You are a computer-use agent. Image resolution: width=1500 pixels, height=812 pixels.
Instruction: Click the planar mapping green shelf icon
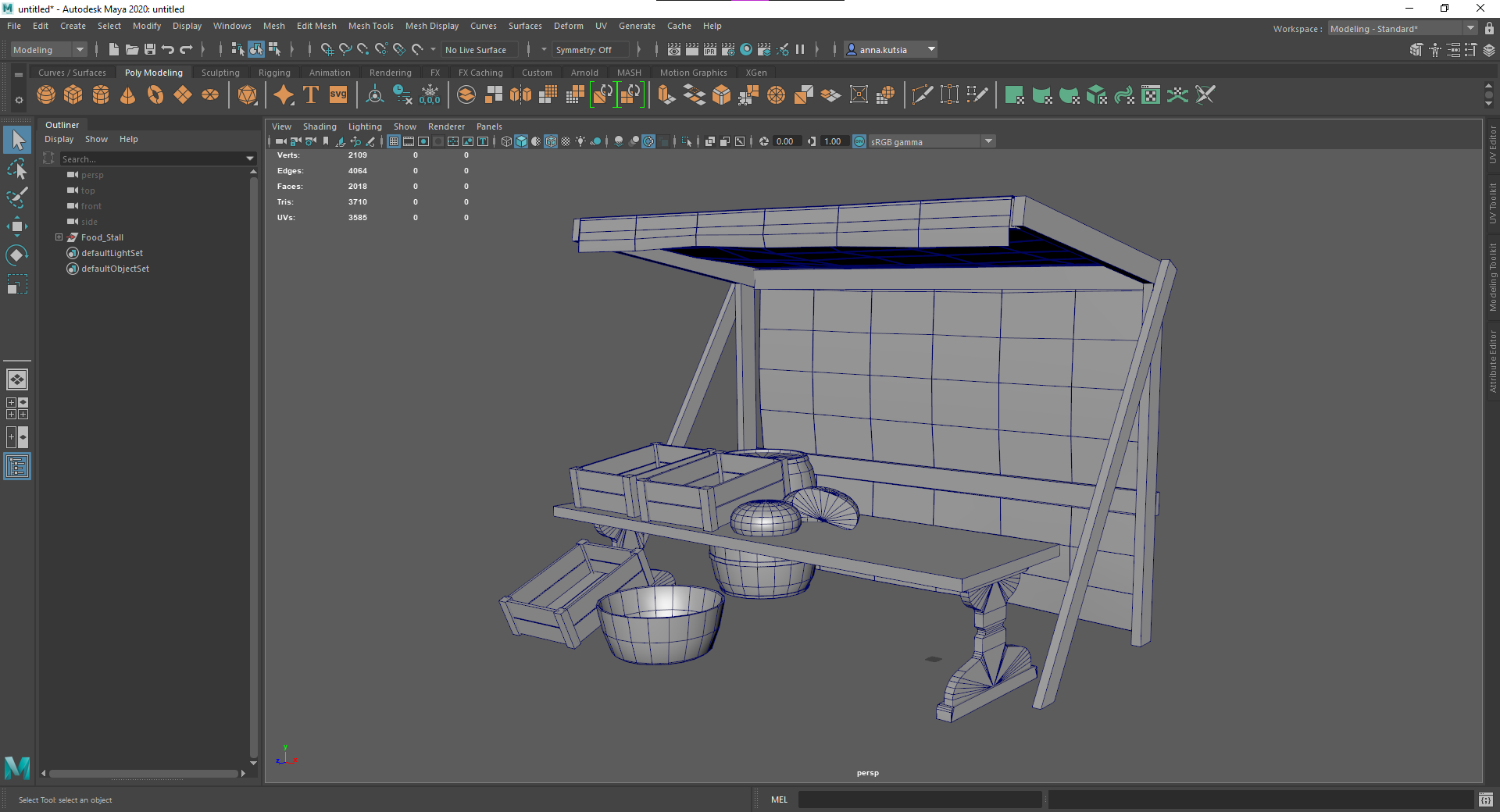point(1015,95)
